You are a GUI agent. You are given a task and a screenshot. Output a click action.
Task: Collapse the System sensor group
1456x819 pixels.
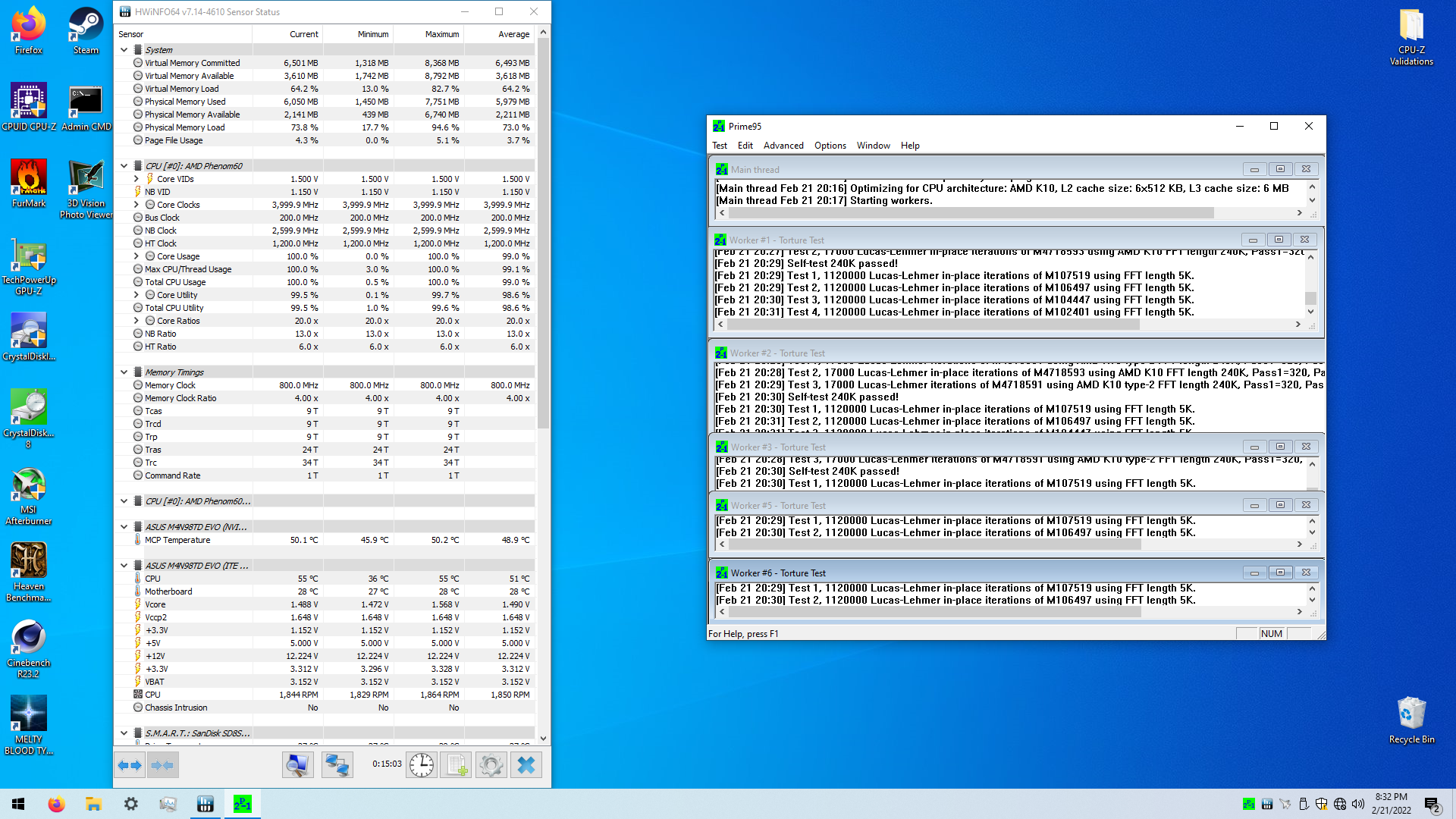(x=124, y=50)
